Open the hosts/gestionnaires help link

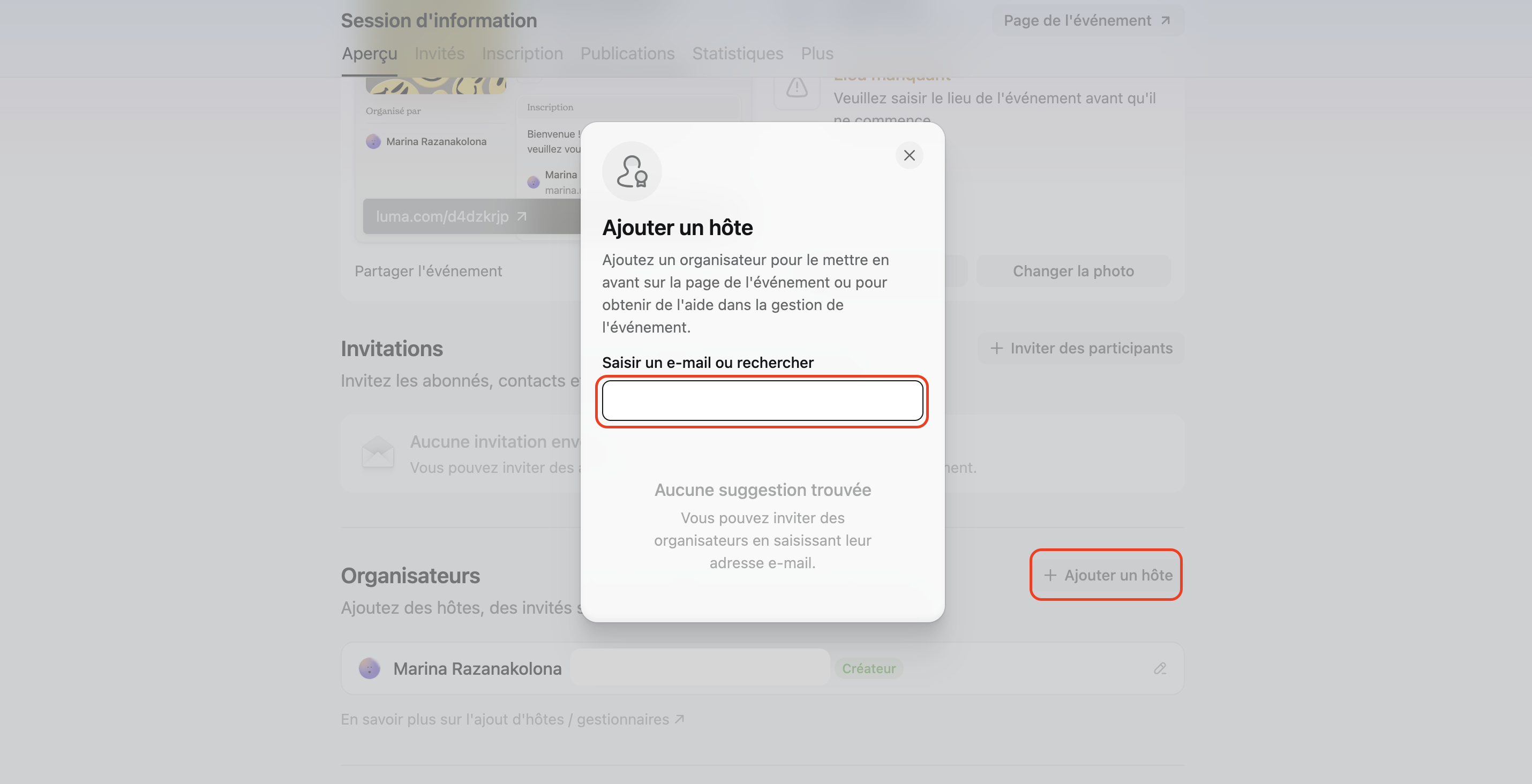512,719
